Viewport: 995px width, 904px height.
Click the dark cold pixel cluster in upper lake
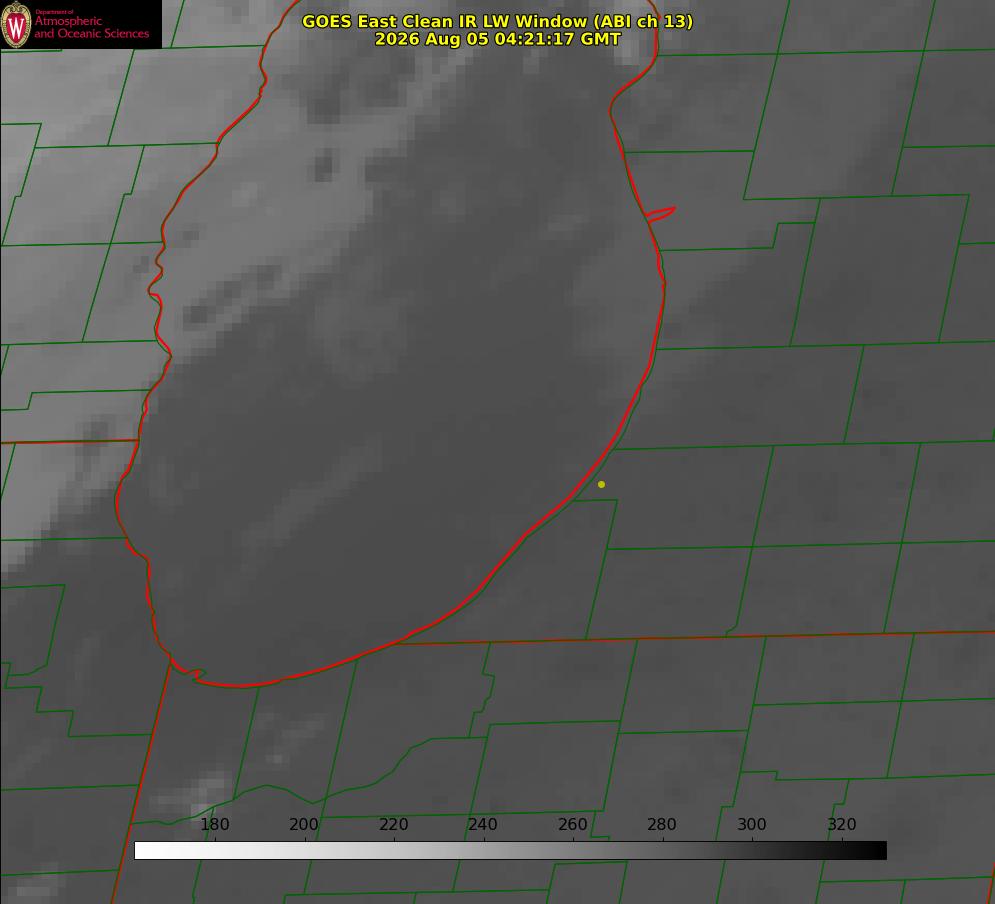coord(324,167)
